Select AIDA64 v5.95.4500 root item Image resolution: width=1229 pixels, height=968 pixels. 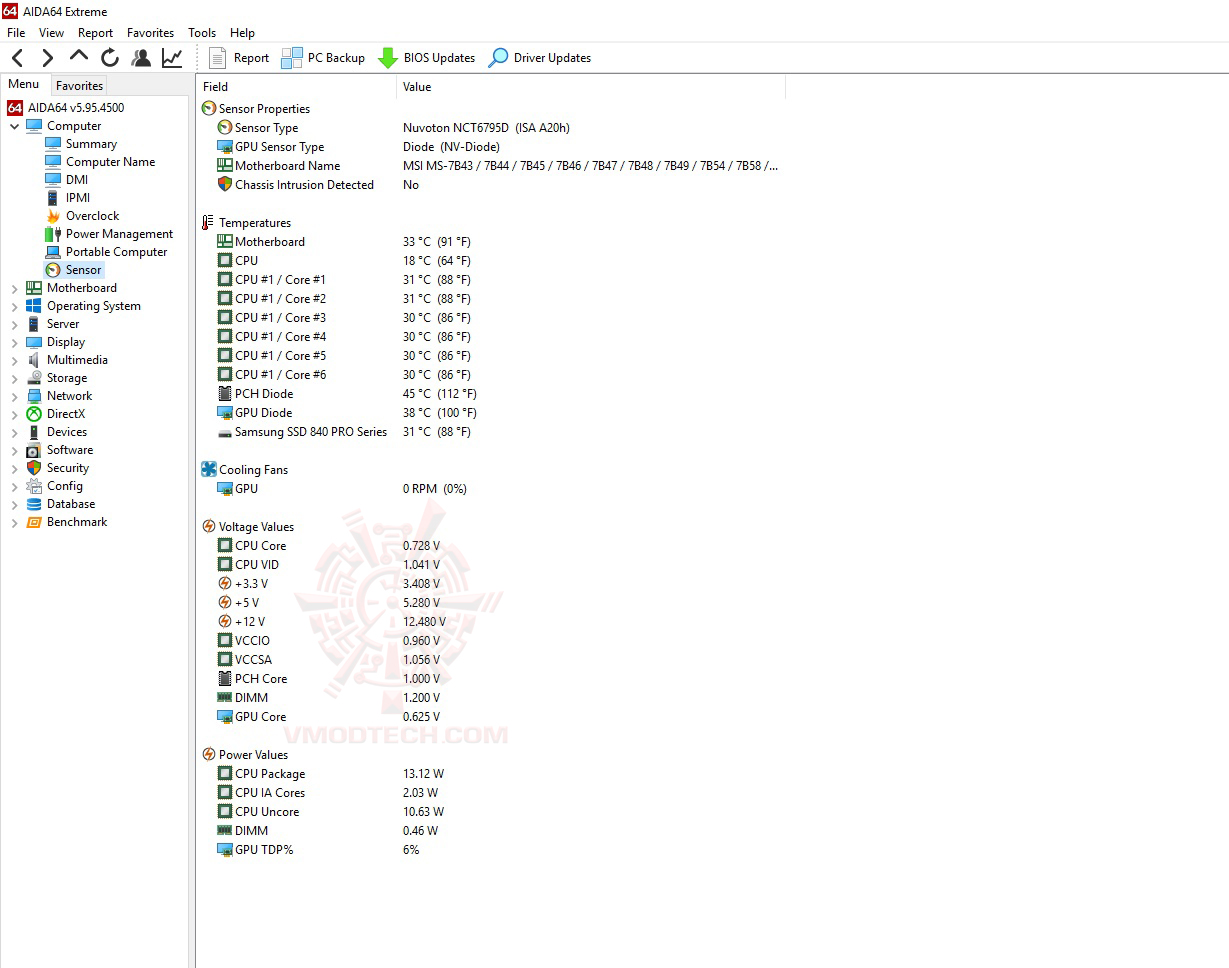coord(66,108)
